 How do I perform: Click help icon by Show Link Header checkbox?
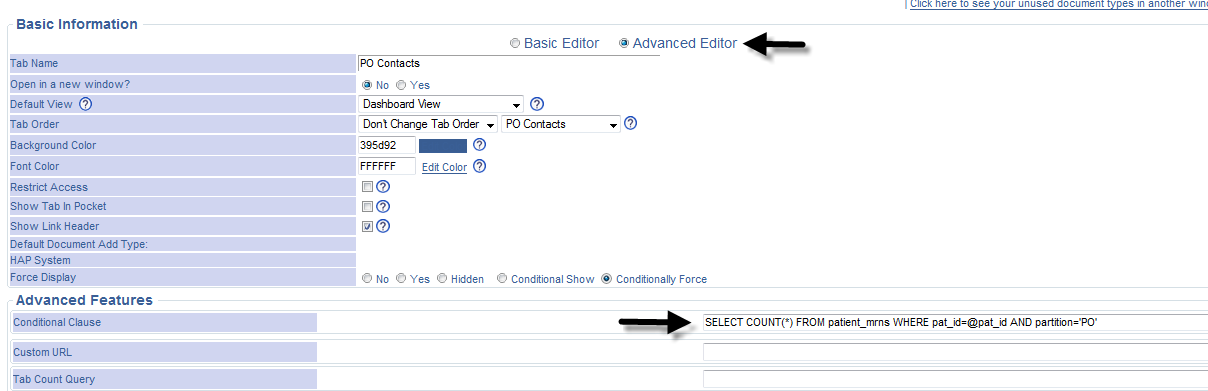(382, 226)
